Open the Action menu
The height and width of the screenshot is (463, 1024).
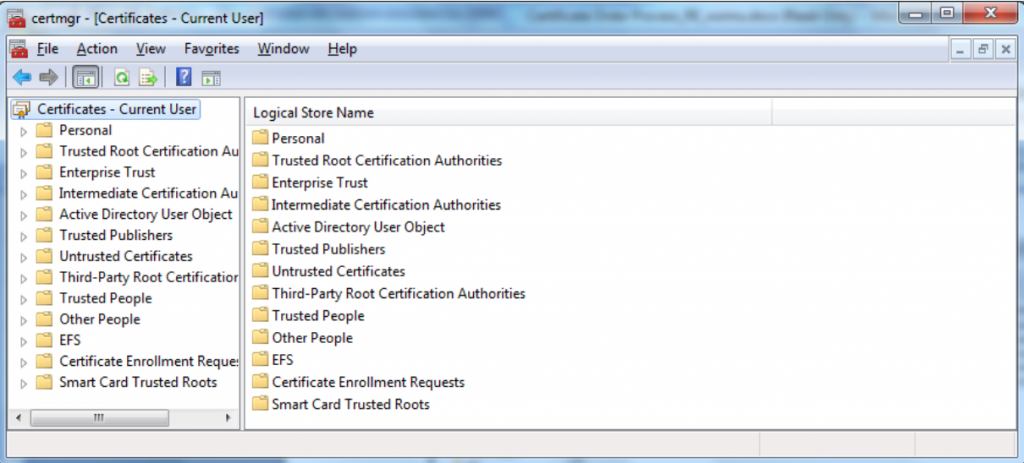pos(97,49)
